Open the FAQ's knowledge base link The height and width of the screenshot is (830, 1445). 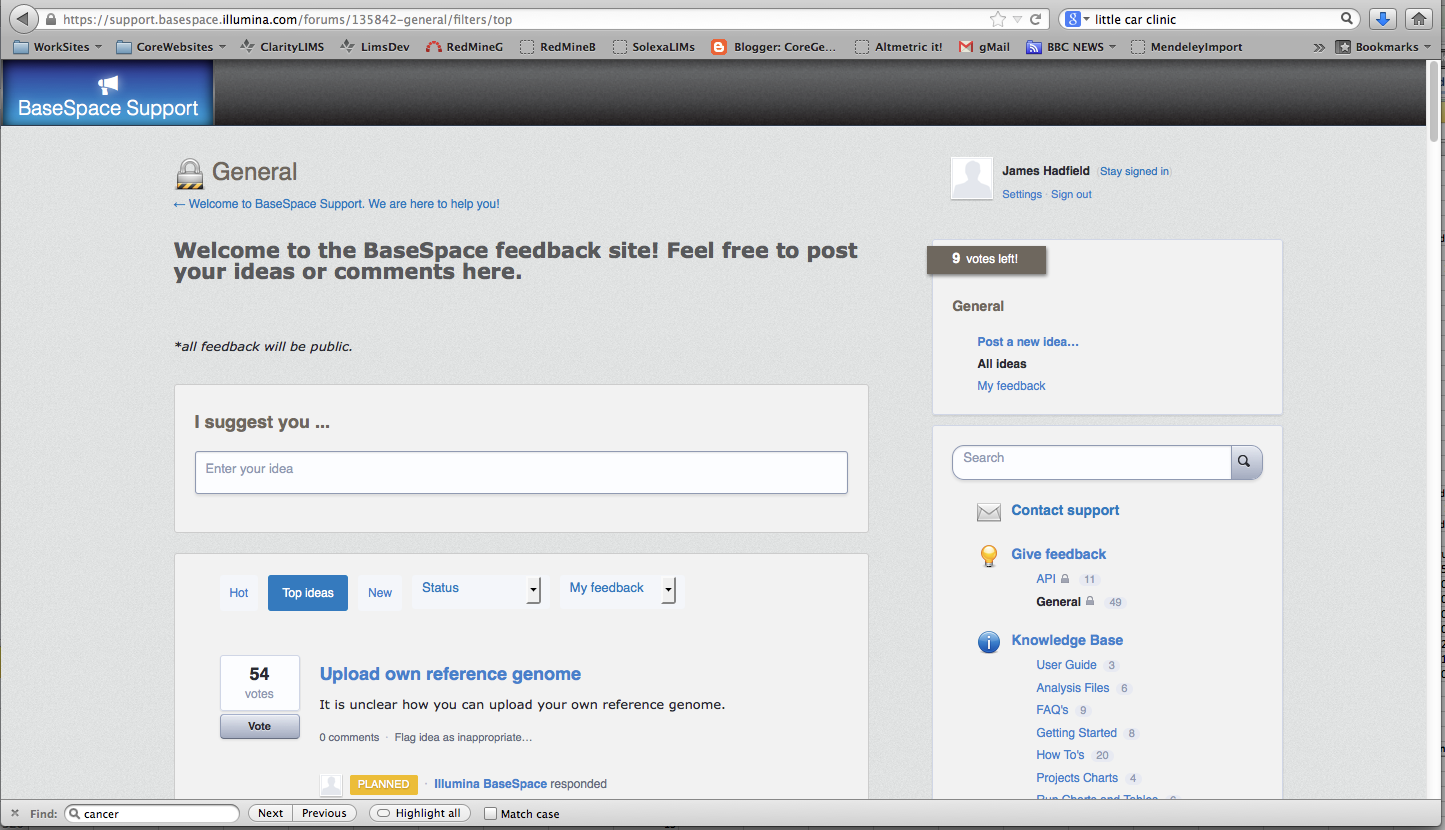[x=1052, y=710]
